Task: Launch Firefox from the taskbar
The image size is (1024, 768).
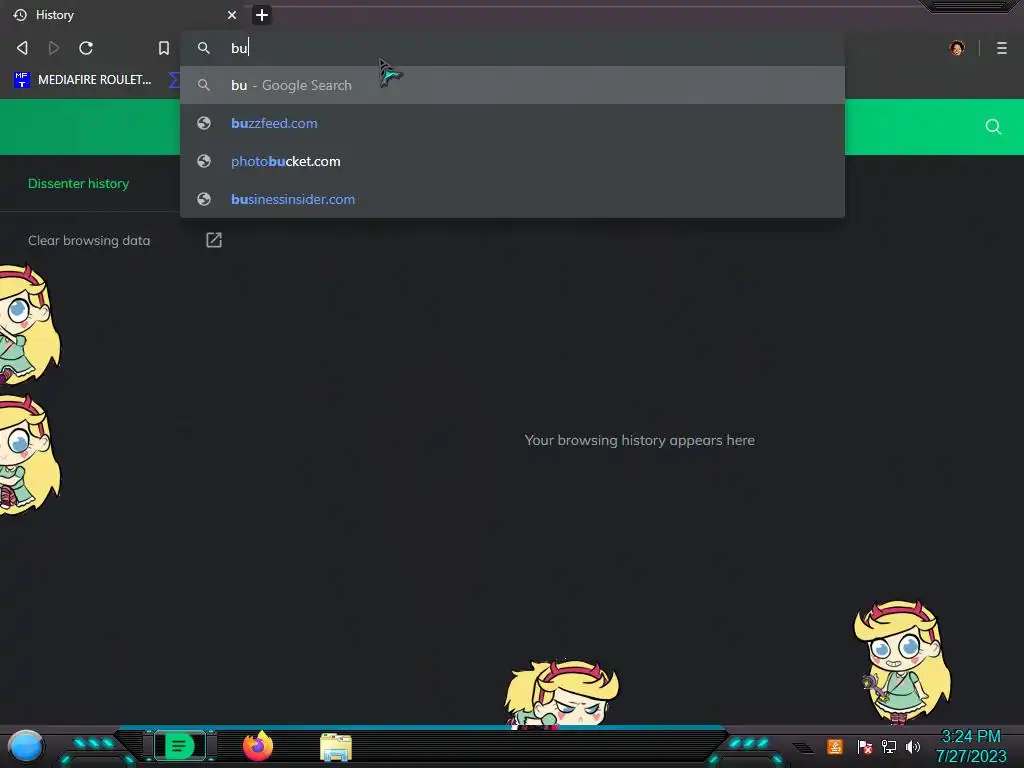Action: [x=258, y=746]
